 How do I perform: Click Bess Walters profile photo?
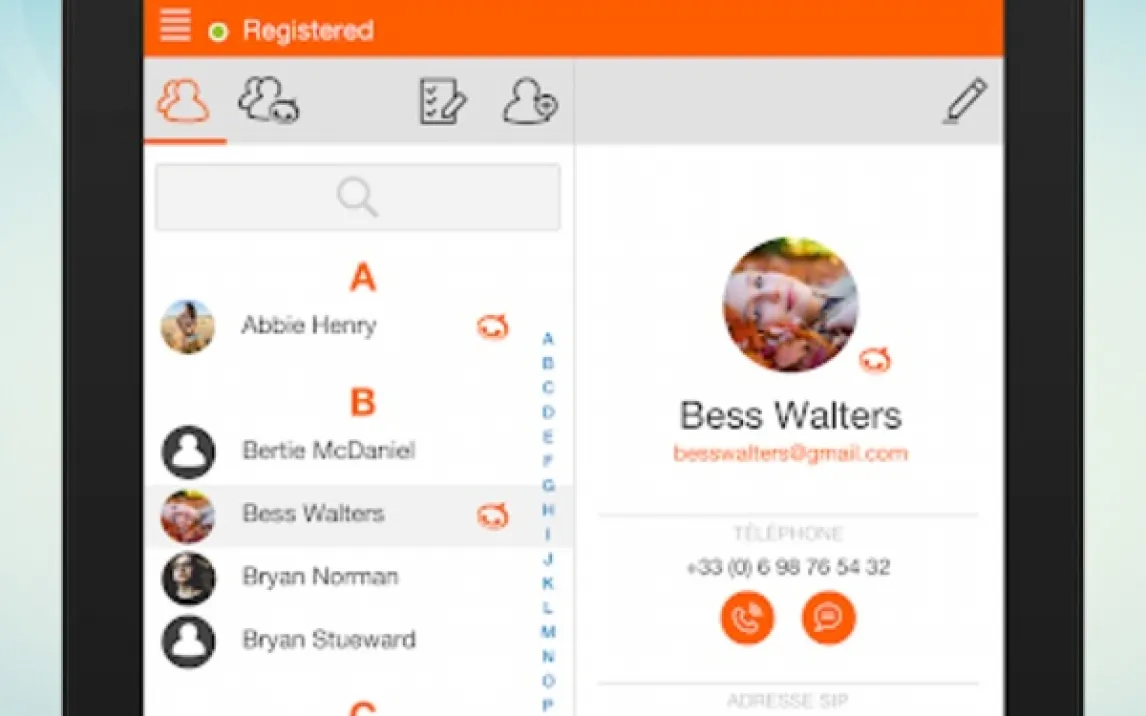click(x=790, y=304)
